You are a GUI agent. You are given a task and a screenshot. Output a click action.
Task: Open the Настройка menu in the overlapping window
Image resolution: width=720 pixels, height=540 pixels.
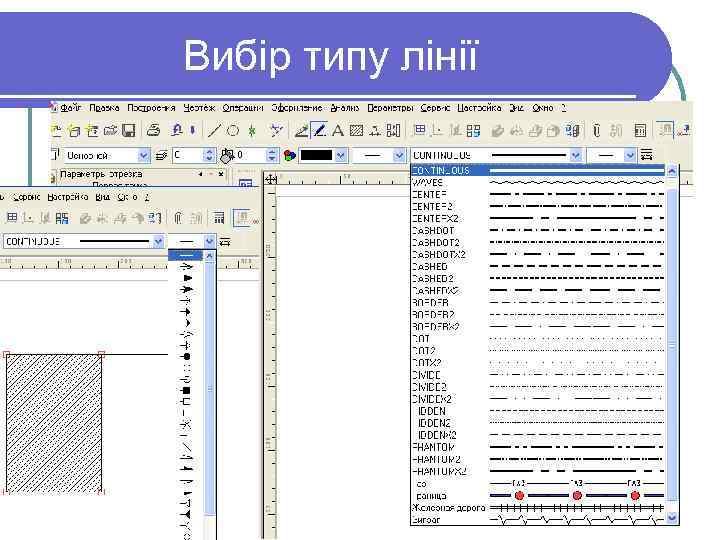tap(68, 197)
